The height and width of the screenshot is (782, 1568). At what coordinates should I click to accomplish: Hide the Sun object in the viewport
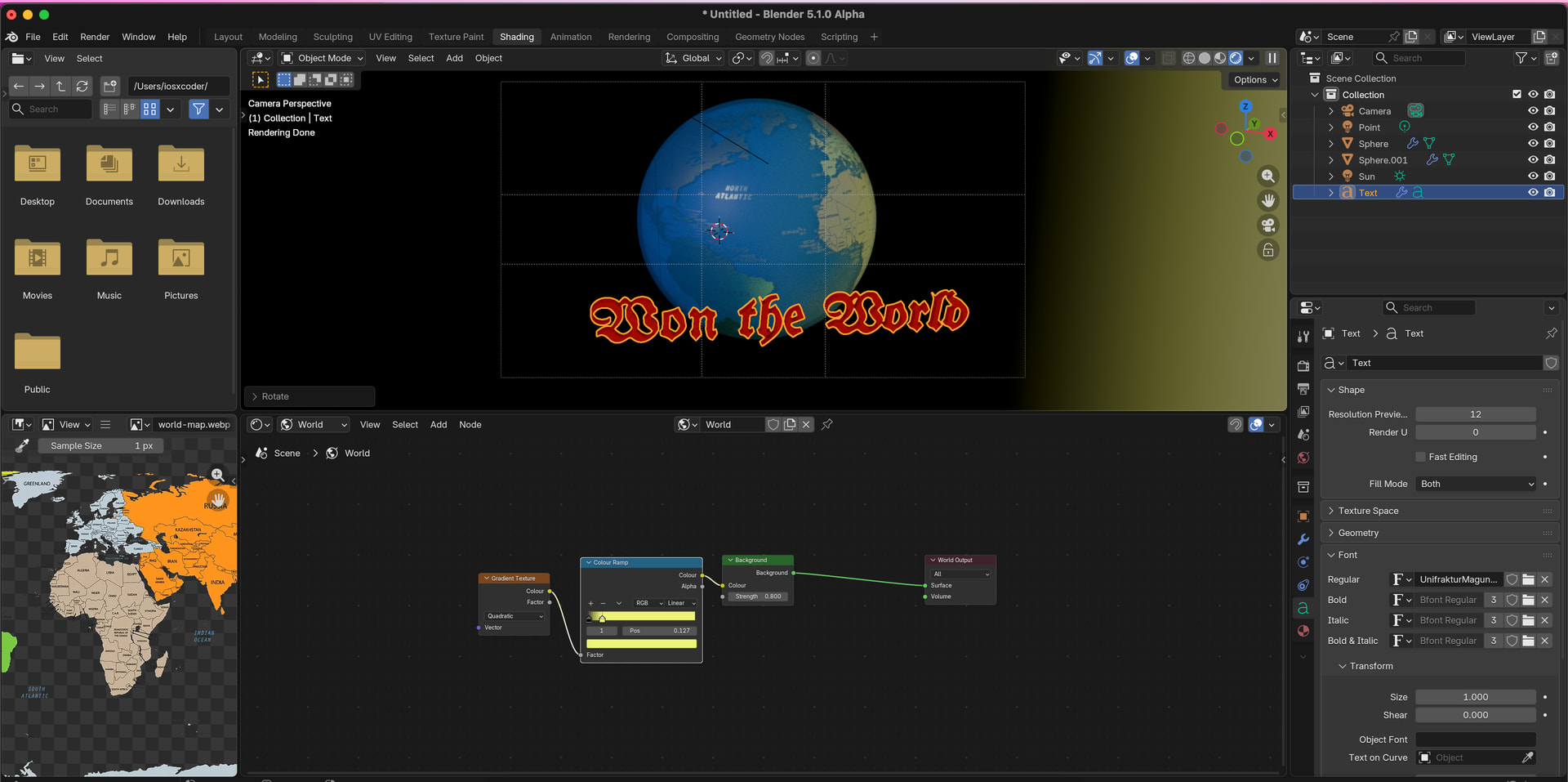(1533, 177)
